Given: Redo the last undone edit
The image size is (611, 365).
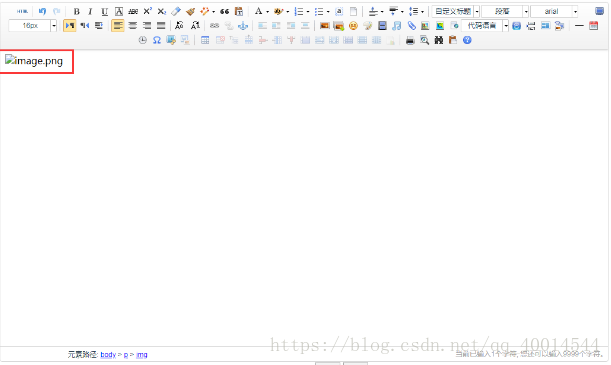Looking at the screenshot, I should tap(57, 11).
